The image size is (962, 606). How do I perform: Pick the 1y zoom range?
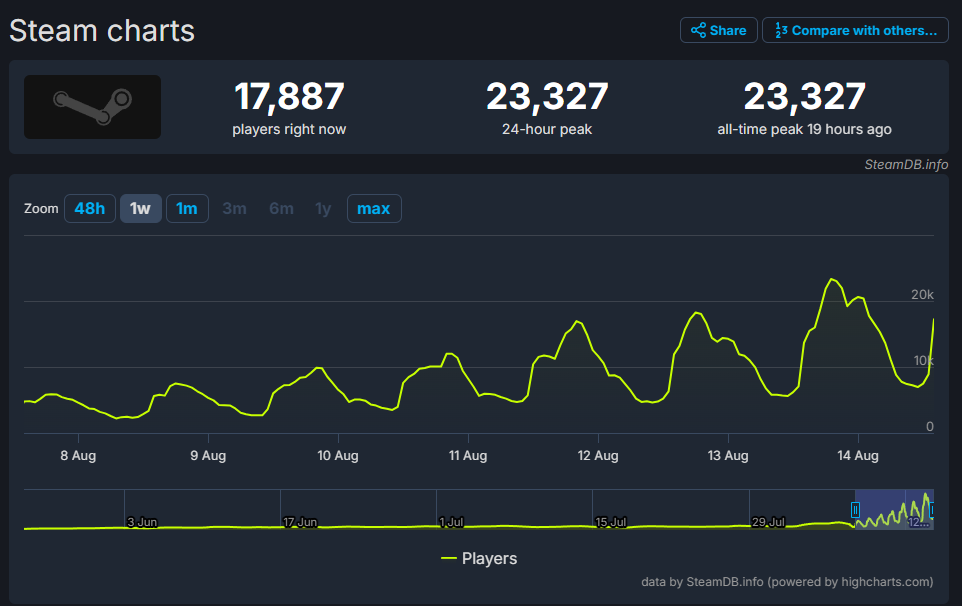(x=323, y=209)
